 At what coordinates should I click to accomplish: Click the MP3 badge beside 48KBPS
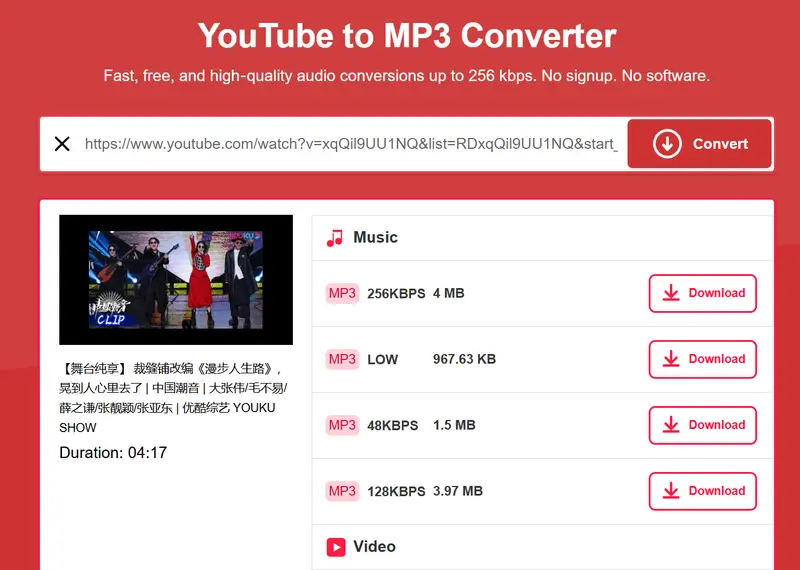(x=342, y=425)
